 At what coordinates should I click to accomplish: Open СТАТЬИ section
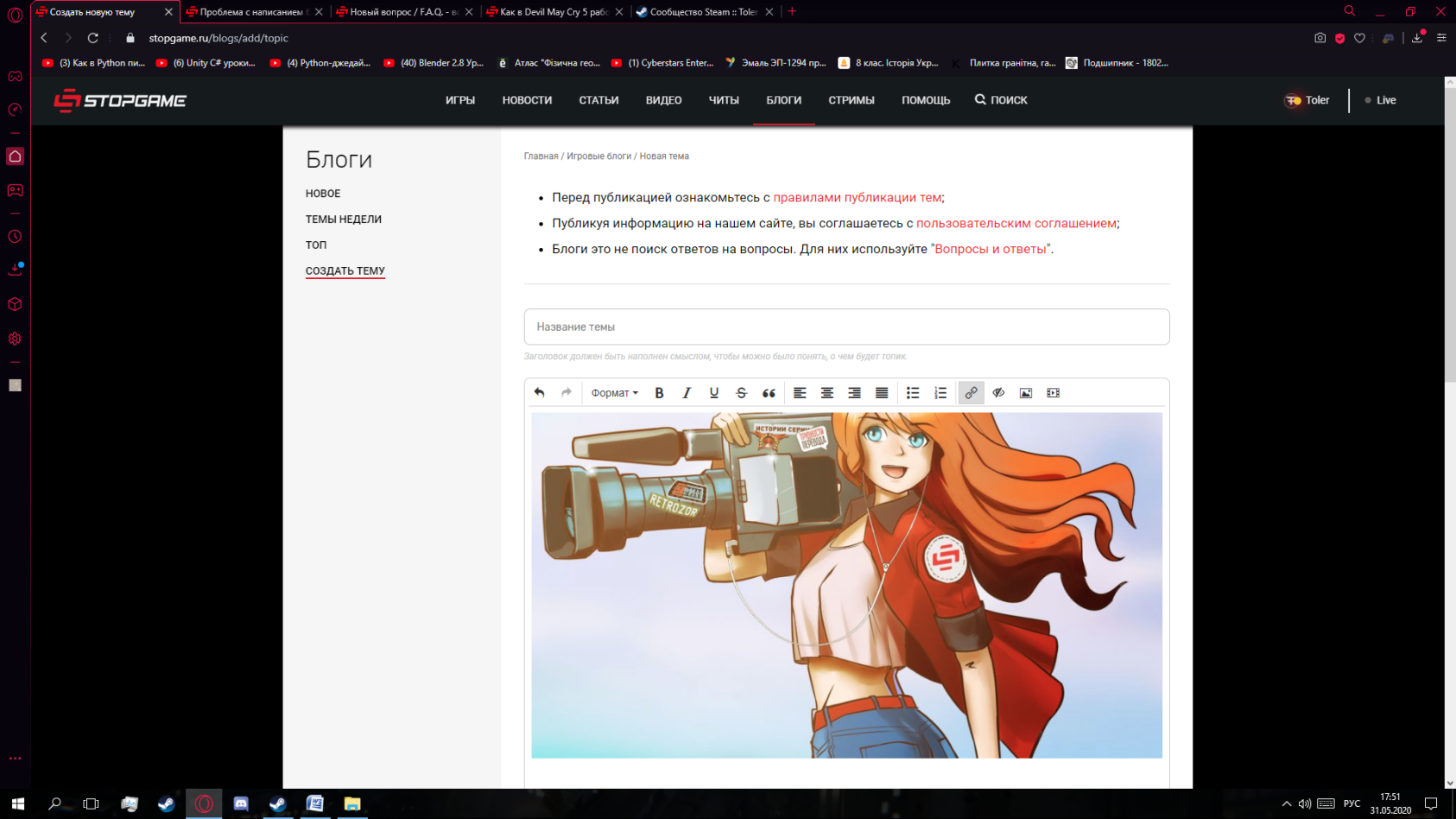pos(598,100)
